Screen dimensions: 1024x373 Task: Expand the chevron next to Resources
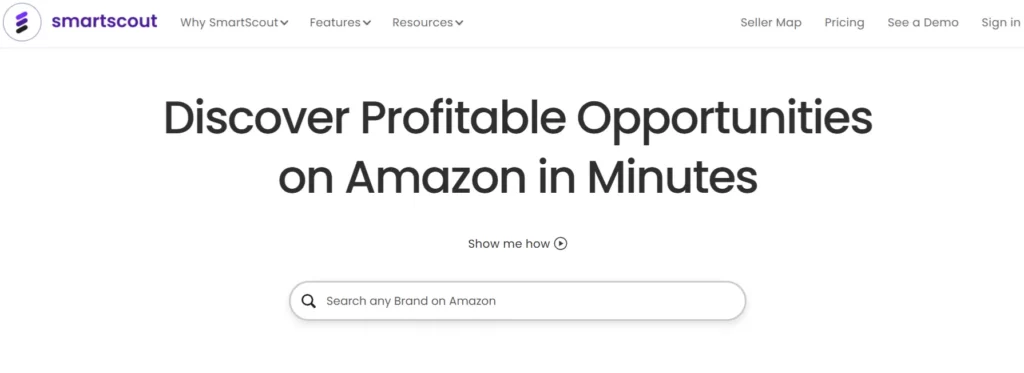(459, 23)
